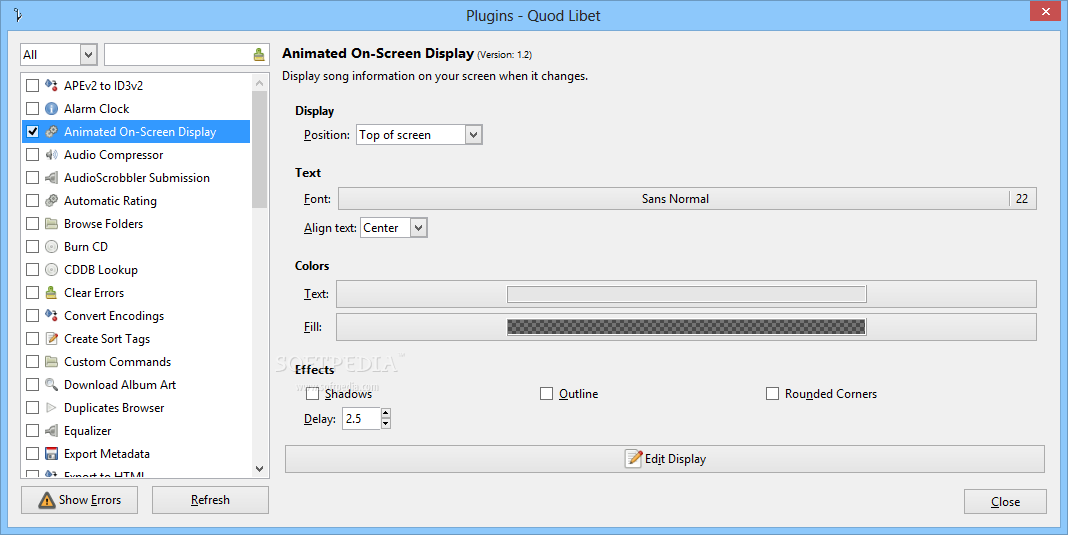Viewport: 1068px width, 535px height.
Task: Click the Download Album Art magnifier icon
Action: [x=52, y=385]
